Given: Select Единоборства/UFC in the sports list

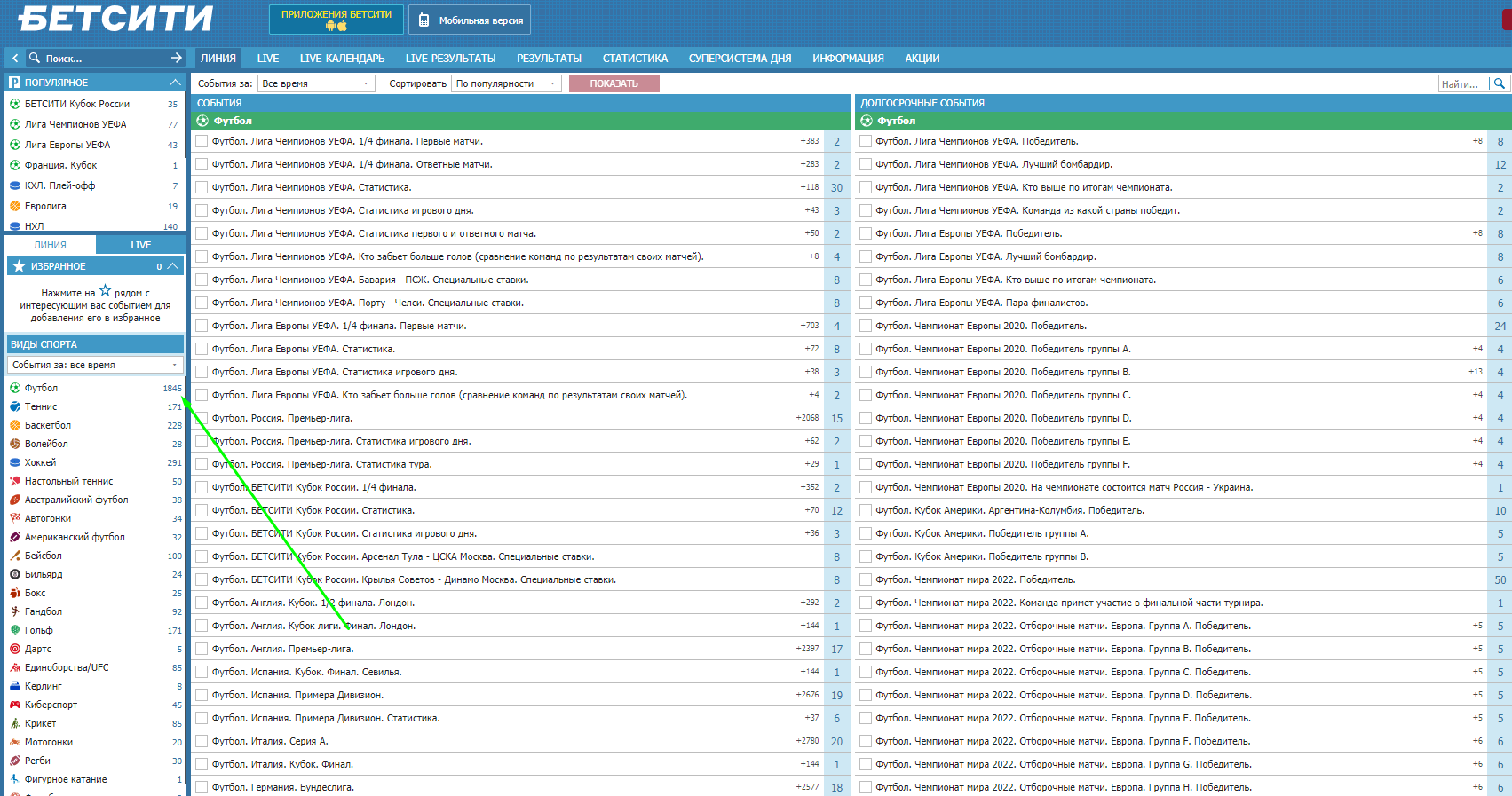Looking at the screenshot, I should tap(67, 667).
